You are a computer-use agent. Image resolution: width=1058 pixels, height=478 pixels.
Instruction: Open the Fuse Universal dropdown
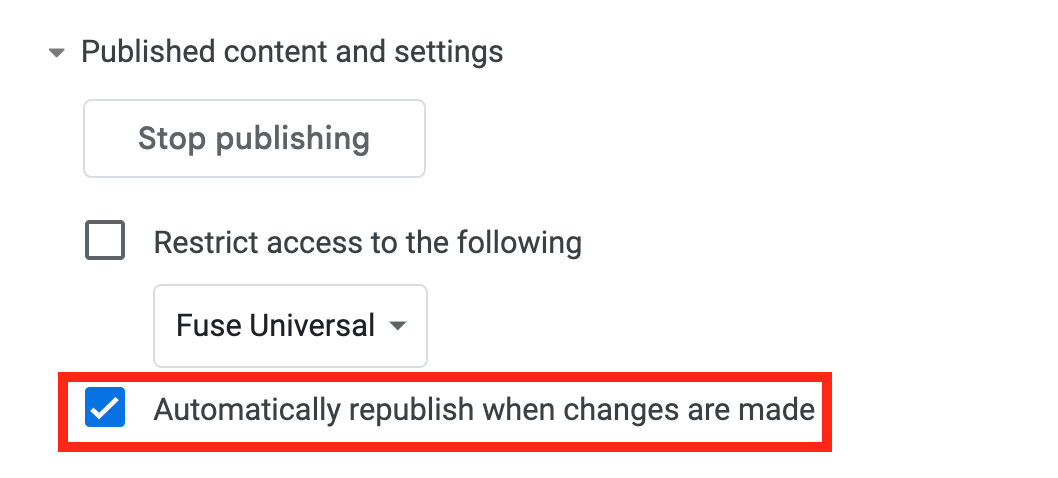[290, 325]
